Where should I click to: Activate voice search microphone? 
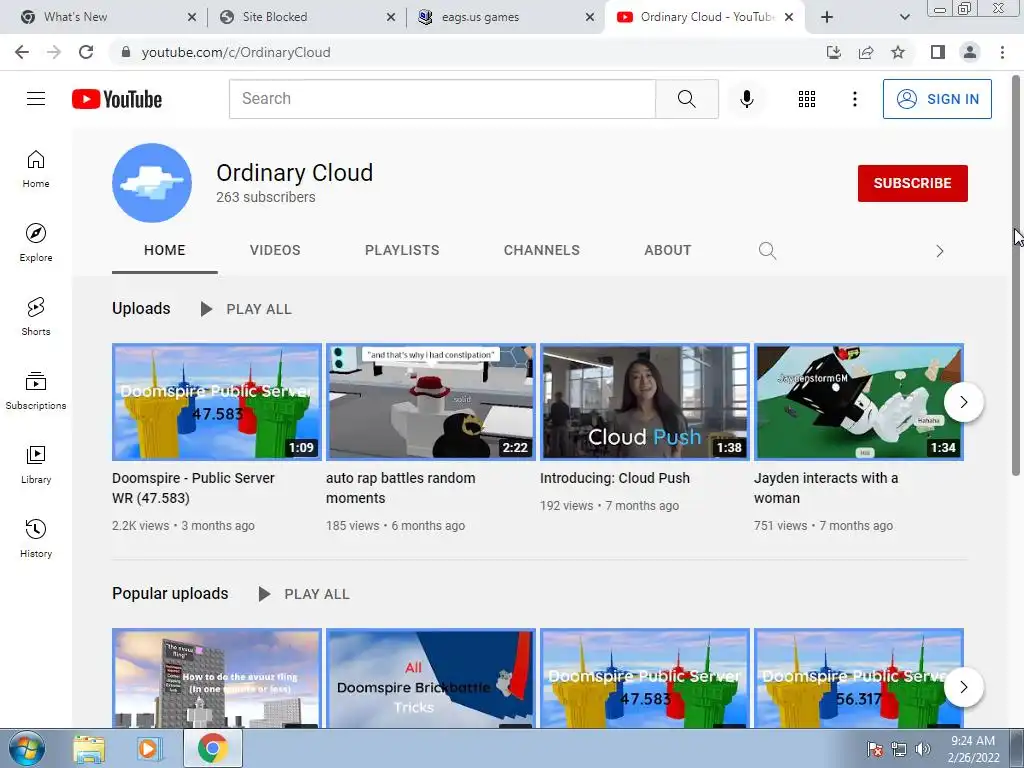pos(746,99)
